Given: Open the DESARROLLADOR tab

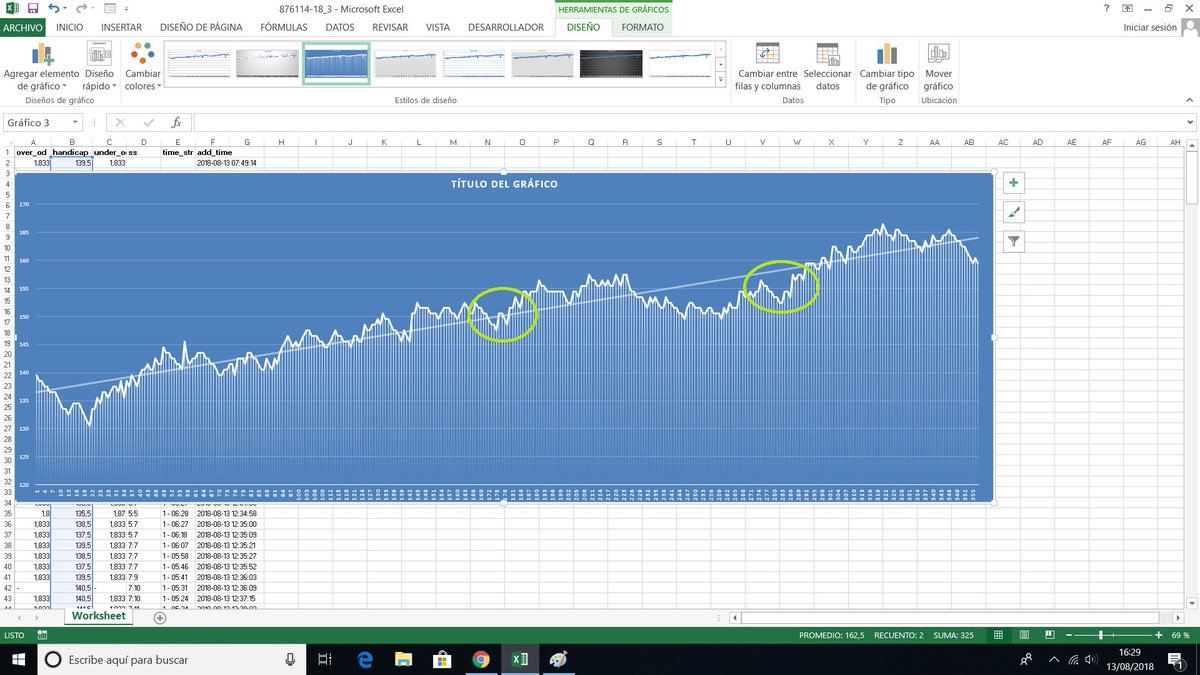Looking at the screenshot, I should point(504,27).
